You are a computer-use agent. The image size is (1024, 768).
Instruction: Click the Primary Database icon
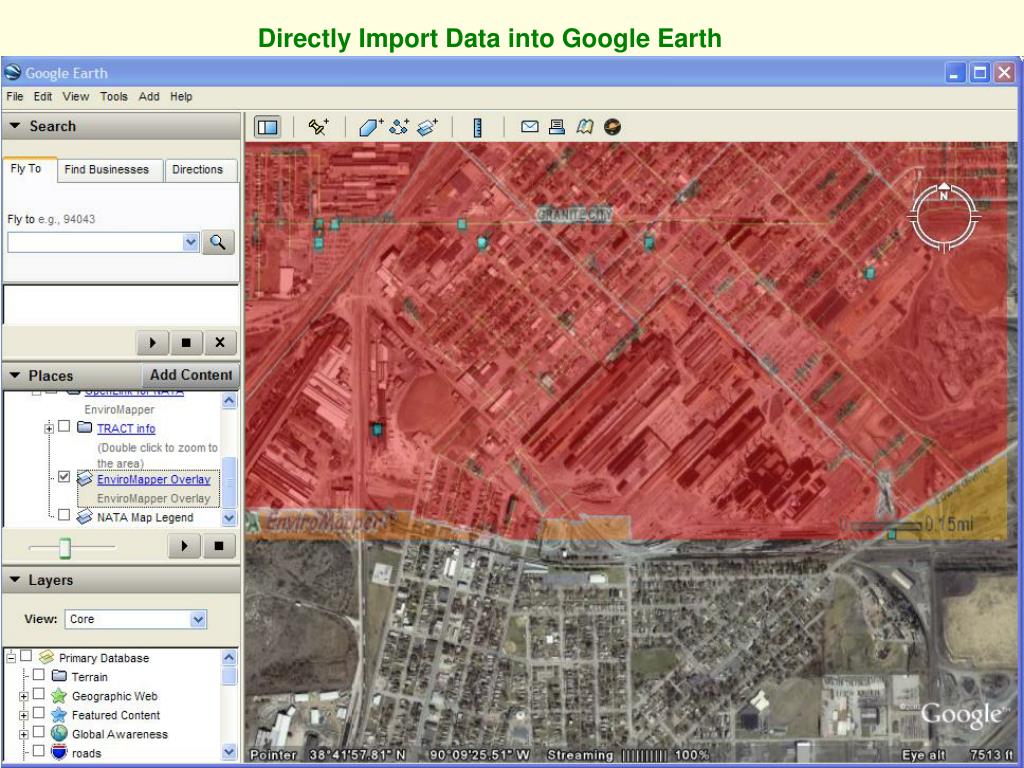click(x=46, y=657)
